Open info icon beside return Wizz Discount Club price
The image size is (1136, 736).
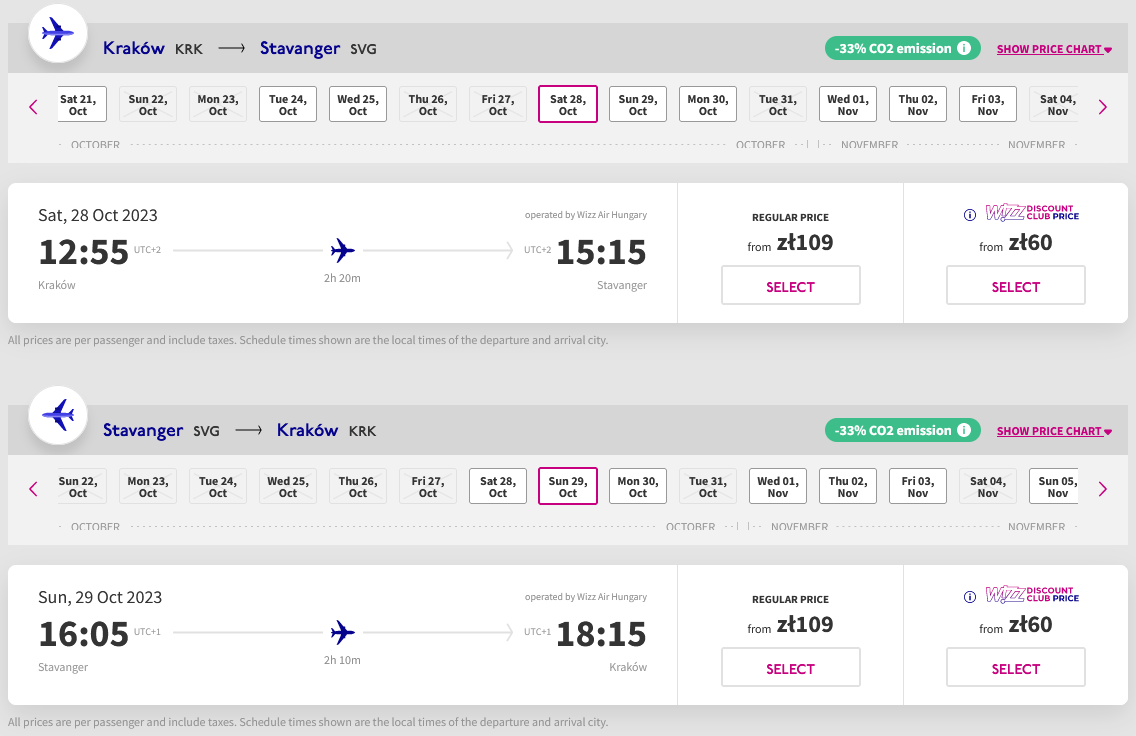pos(969,597)
